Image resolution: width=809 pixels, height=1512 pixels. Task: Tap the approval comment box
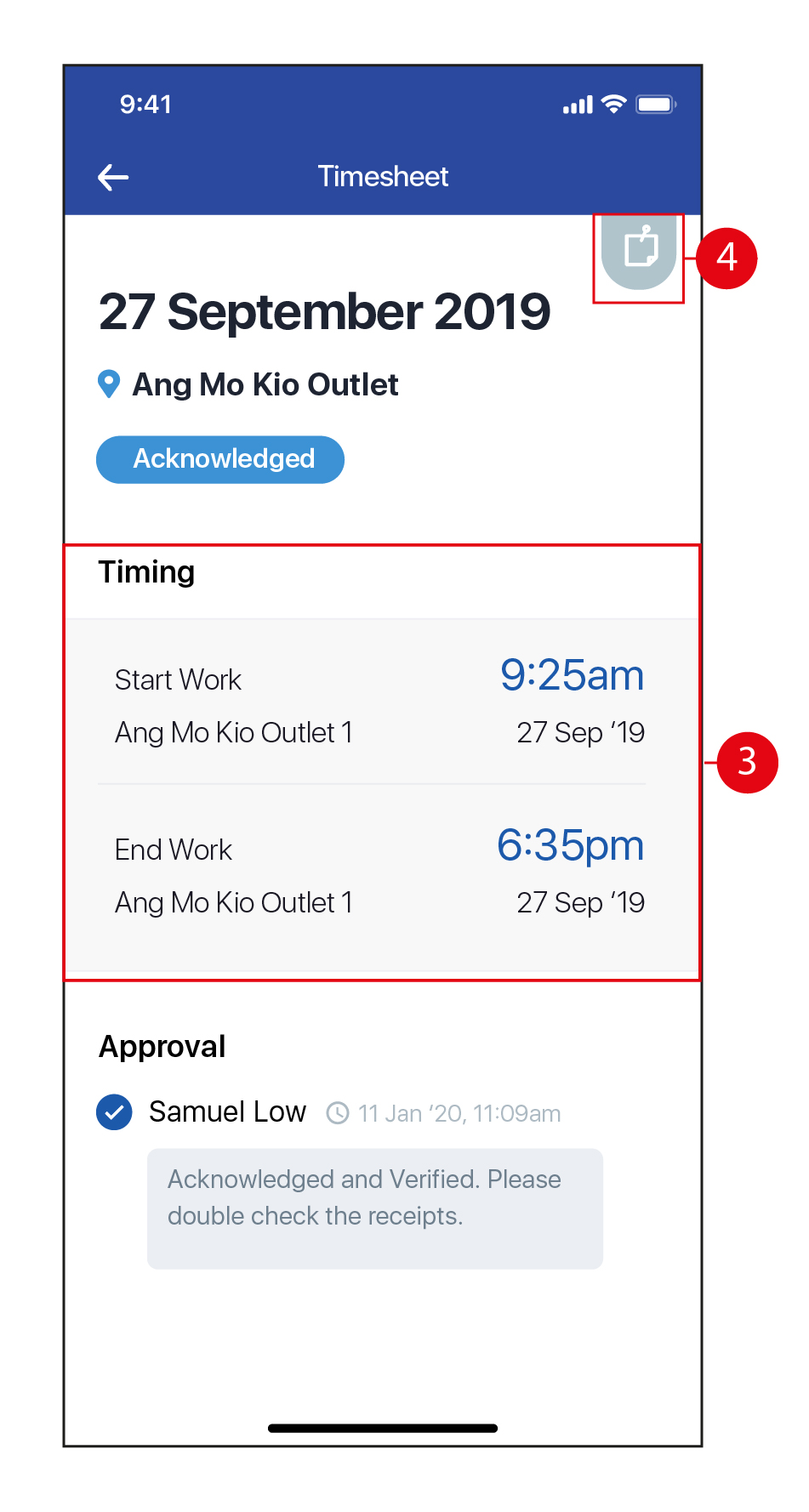point(374,1208)
